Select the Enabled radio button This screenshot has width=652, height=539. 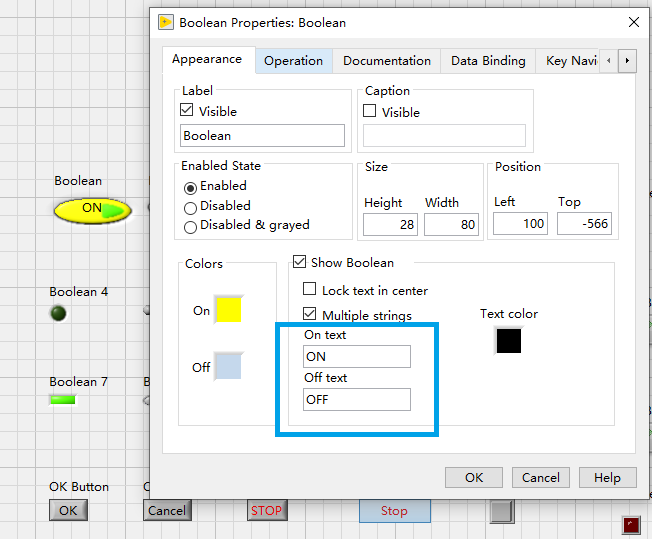point(190,188)
